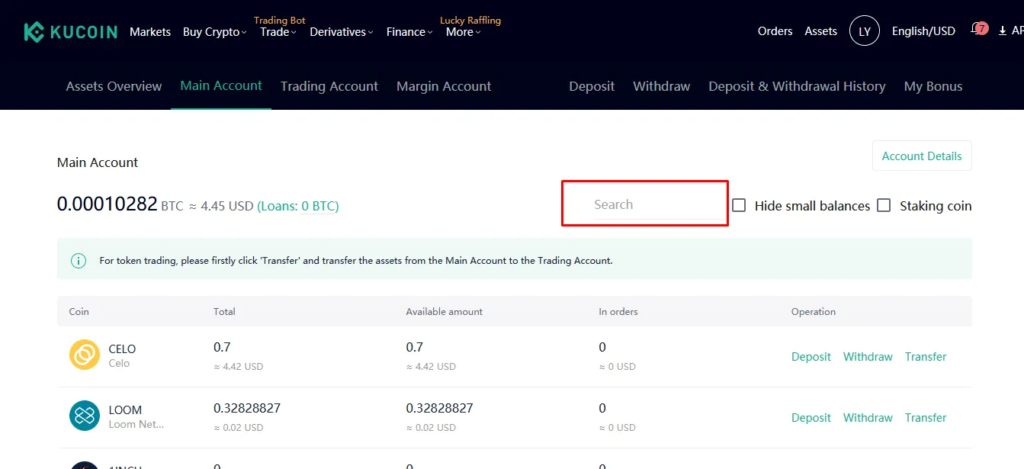Click the LOOM total value 0.32828827
This screenshot has height=469, width=1024.
point(247,408)
